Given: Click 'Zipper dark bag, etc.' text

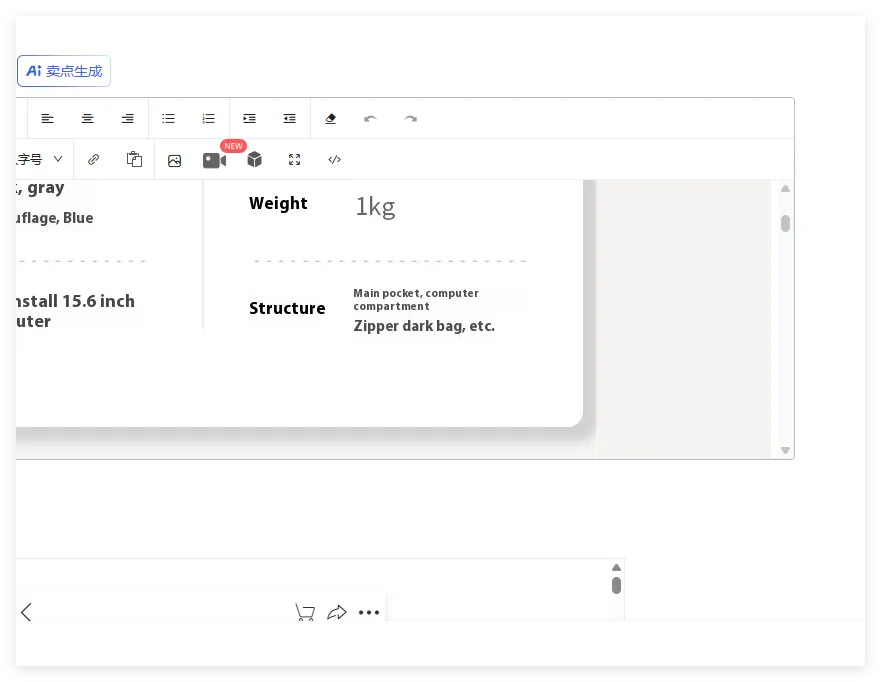Looking at the screenshot, I should pos(424,326).
